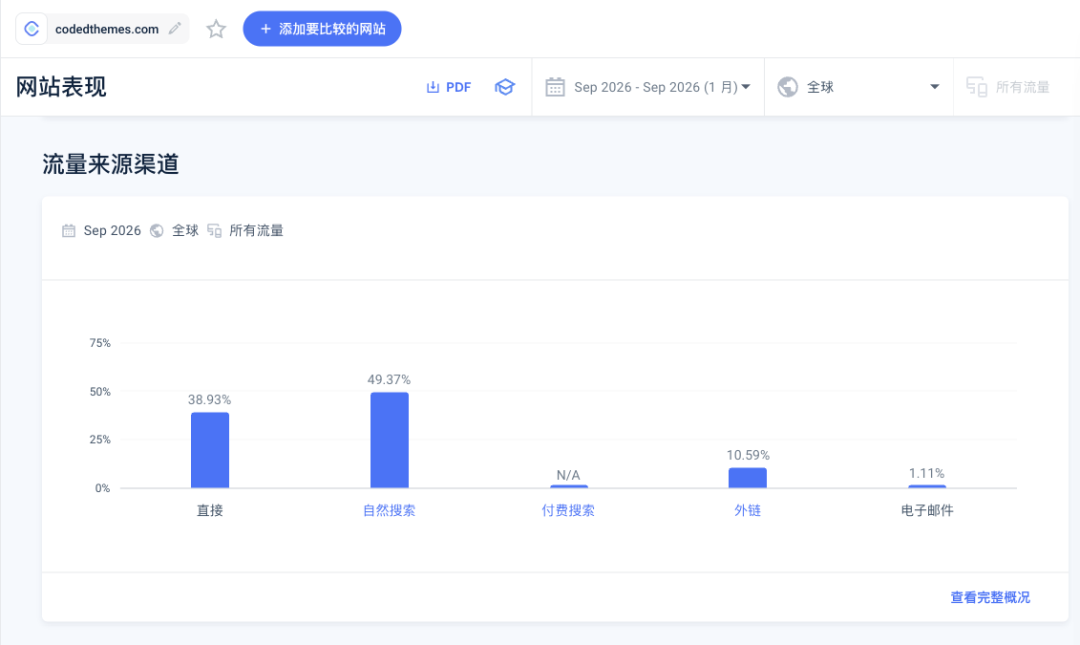
Task: Click small calendar icon in chart header
Action: coord(68,231)
